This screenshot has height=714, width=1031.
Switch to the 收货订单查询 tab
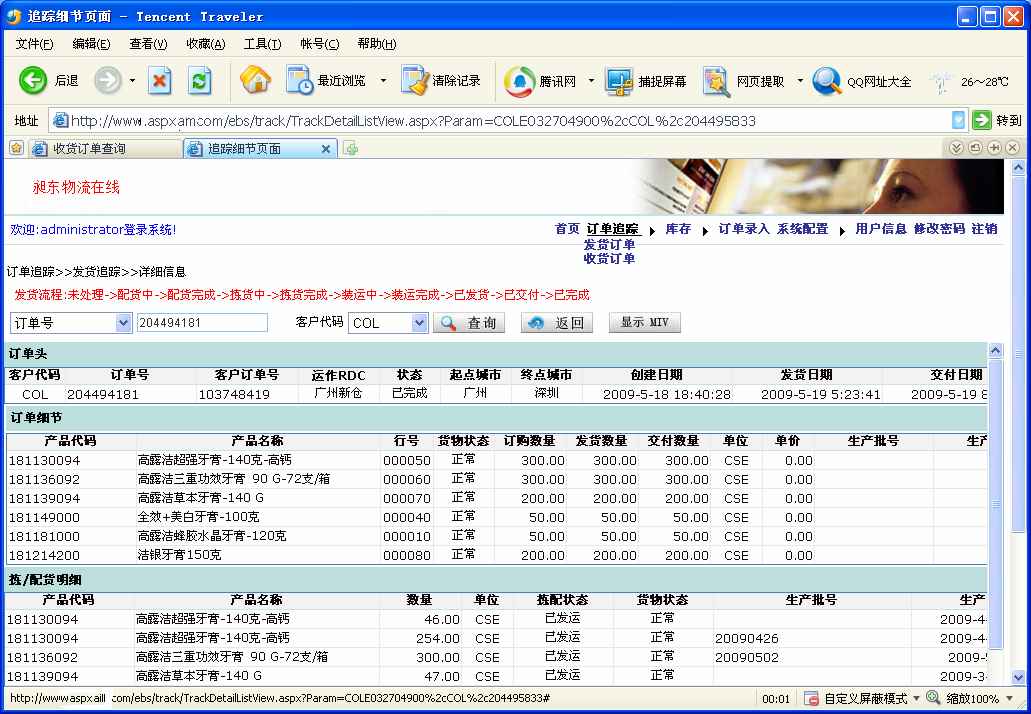(89, 149)
